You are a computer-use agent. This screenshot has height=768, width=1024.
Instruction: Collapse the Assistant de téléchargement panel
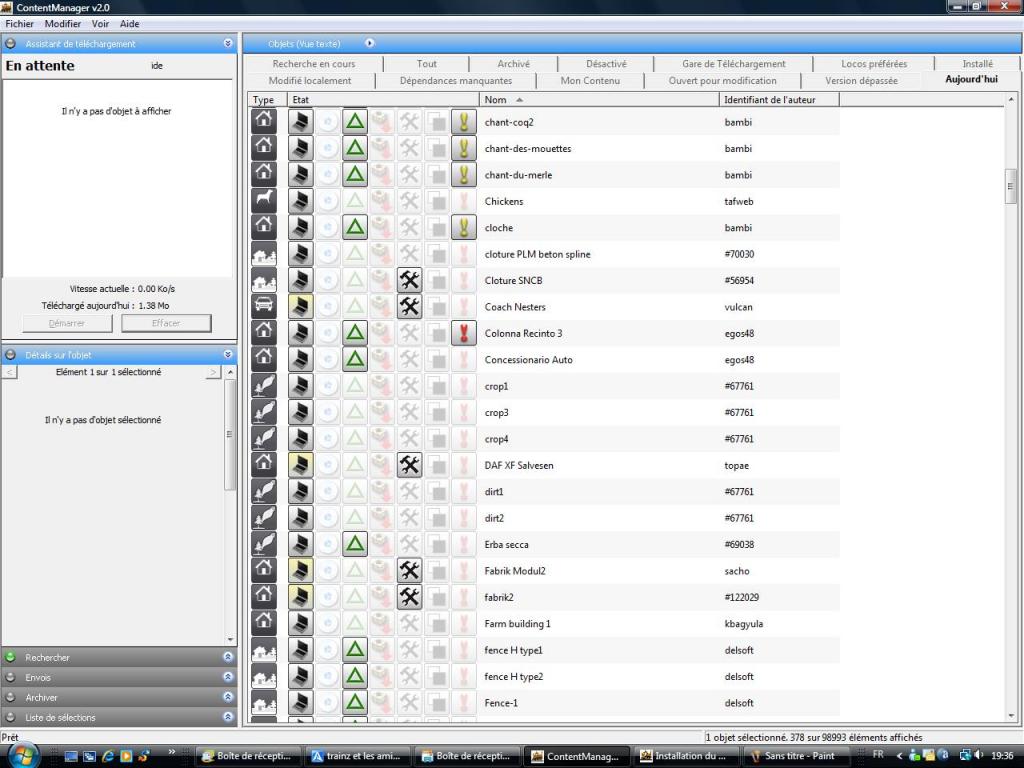(228, 43)
